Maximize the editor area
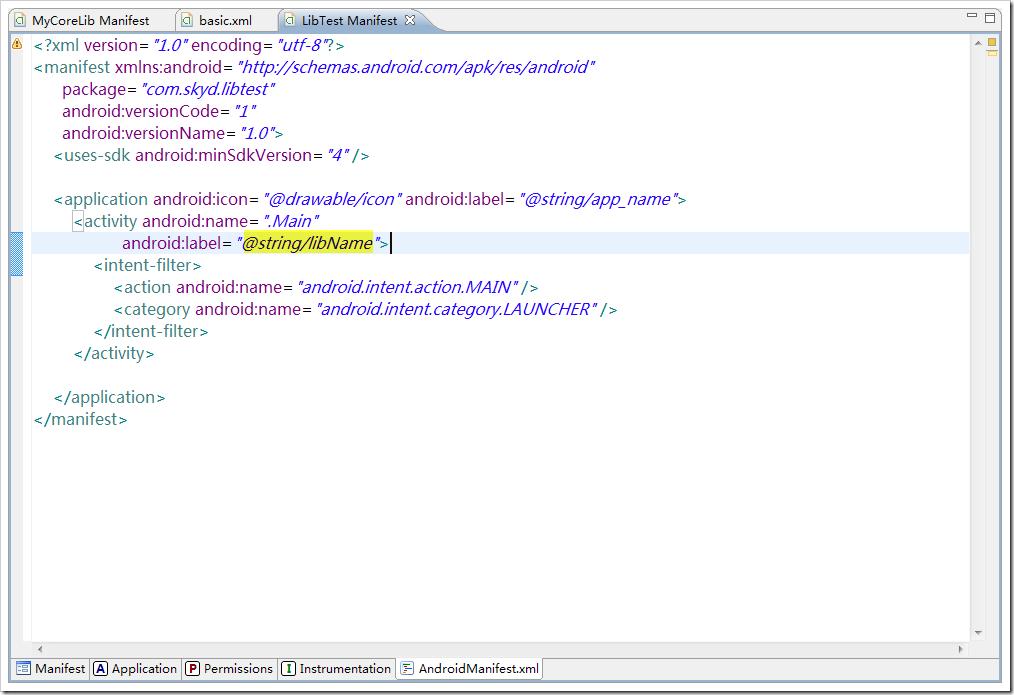 (x=990, y=17)
